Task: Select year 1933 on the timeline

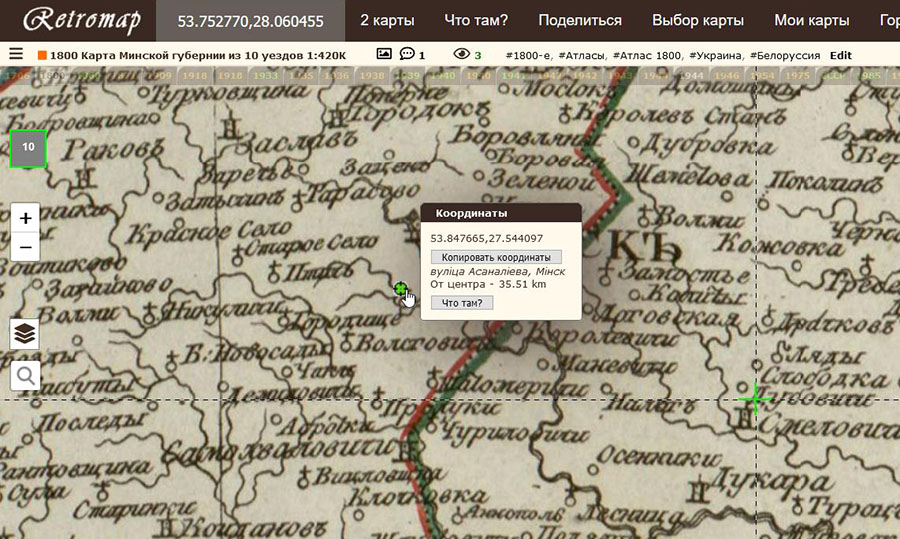Action: (266, 75)
